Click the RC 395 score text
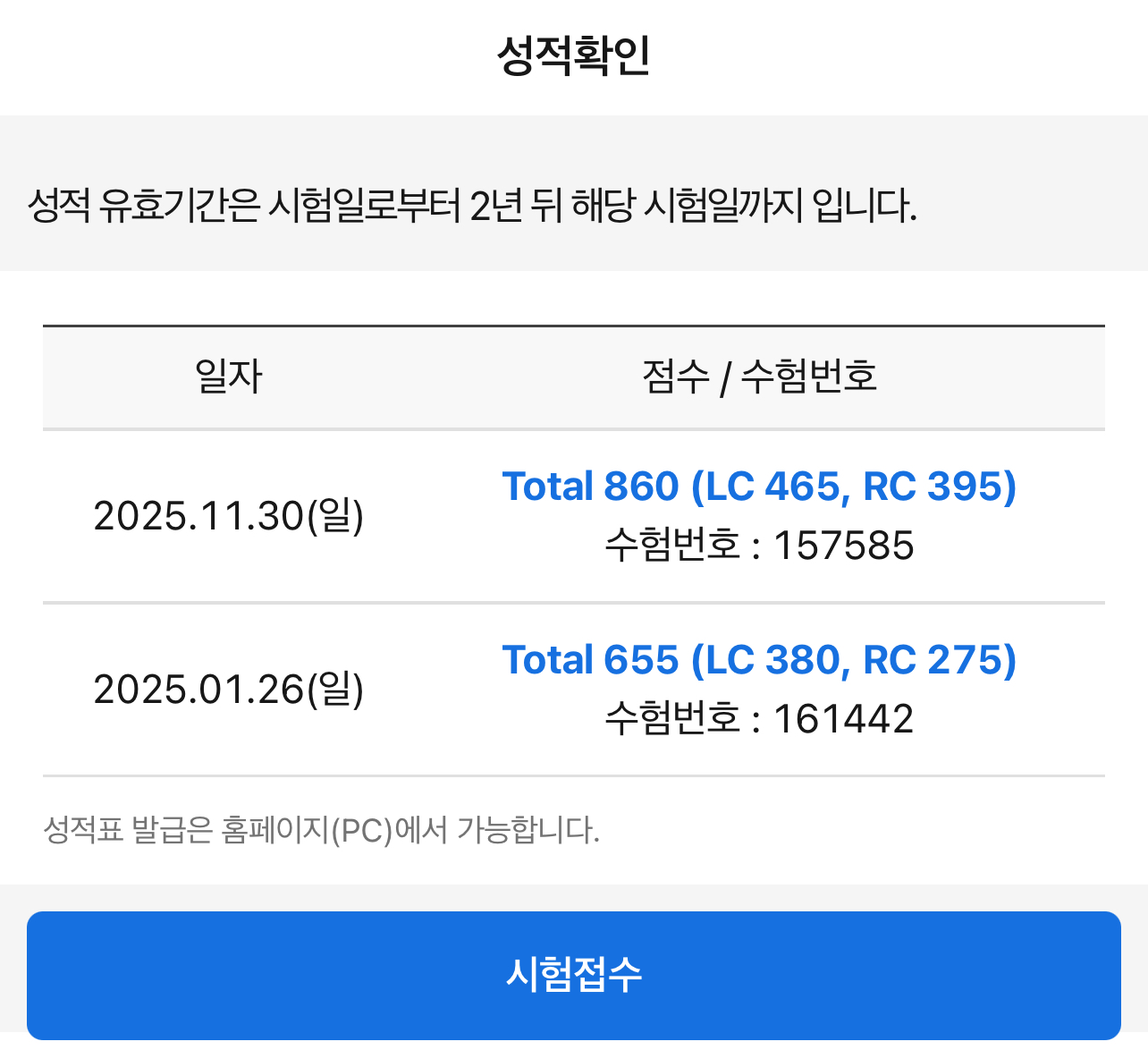 pyautogui.click(x=933, y=487)
